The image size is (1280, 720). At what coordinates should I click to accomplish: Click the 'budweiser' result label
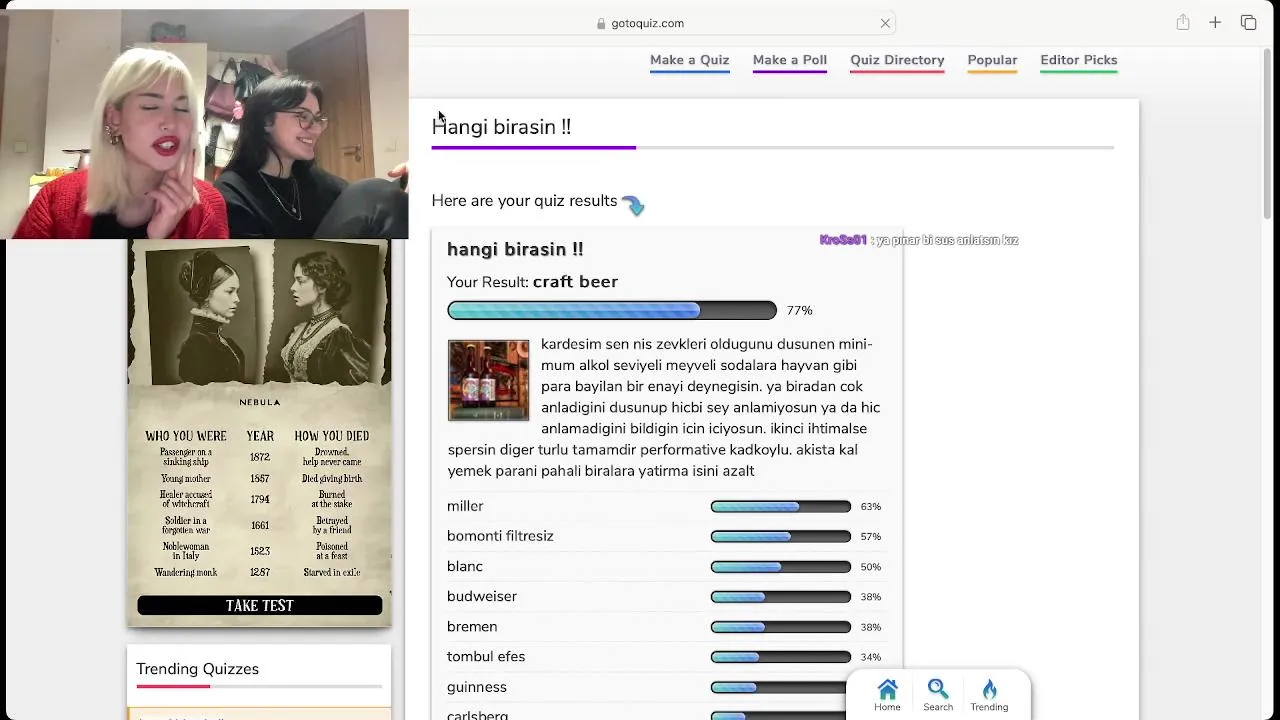(482, 596)
